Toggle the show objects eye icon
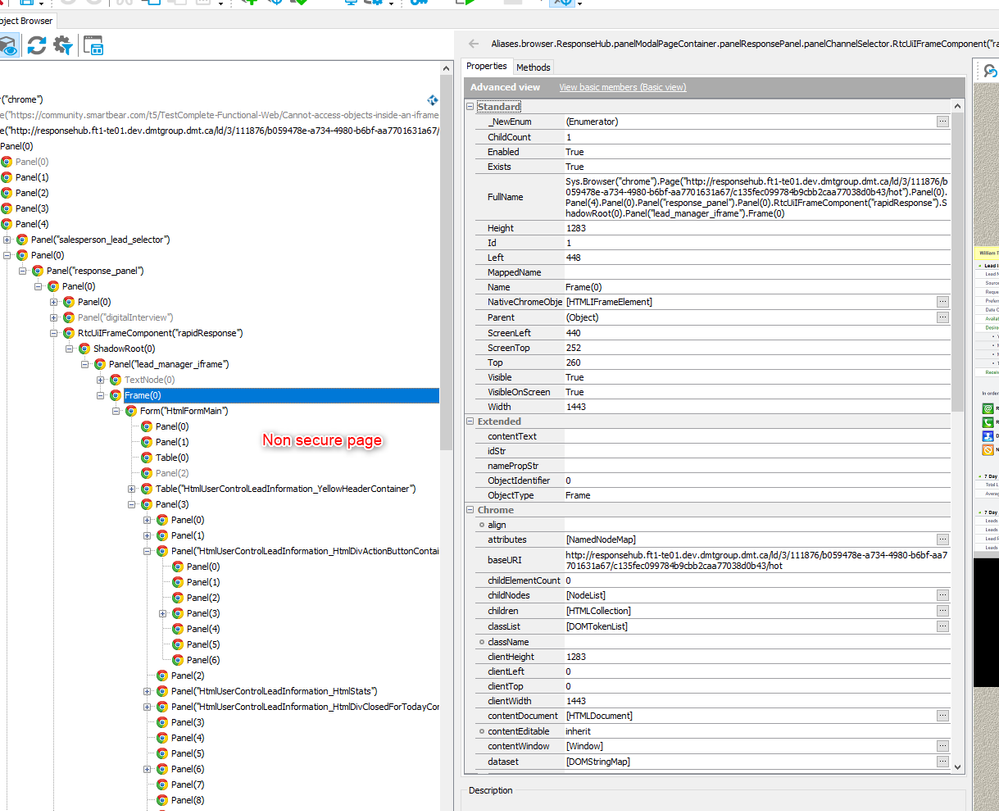Viewport: 999px width, 811px height. tap(9, 45)
